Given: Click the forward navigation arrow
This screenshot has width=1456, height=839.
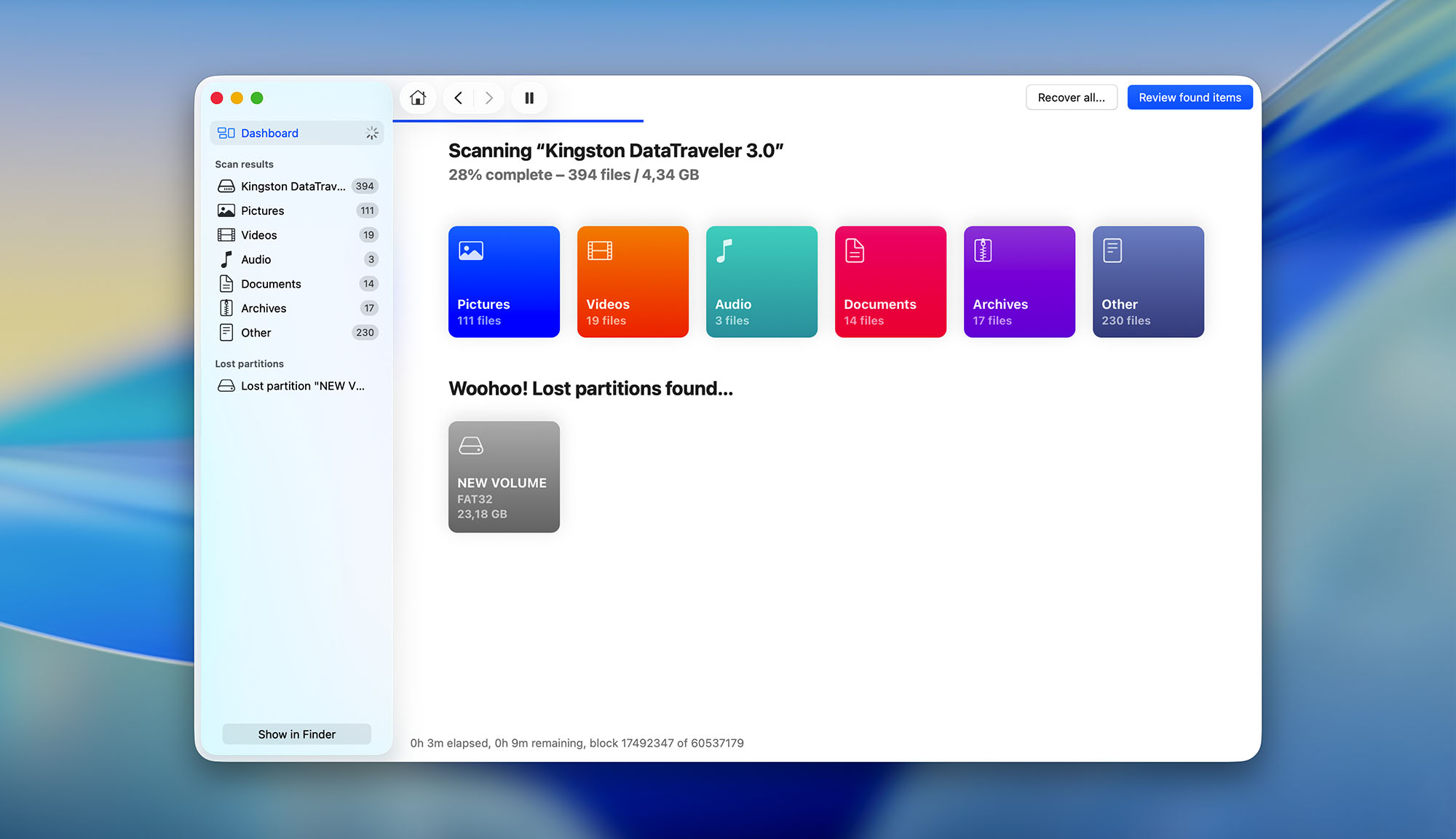Looking at the screenshot, I should pos(488,97).
